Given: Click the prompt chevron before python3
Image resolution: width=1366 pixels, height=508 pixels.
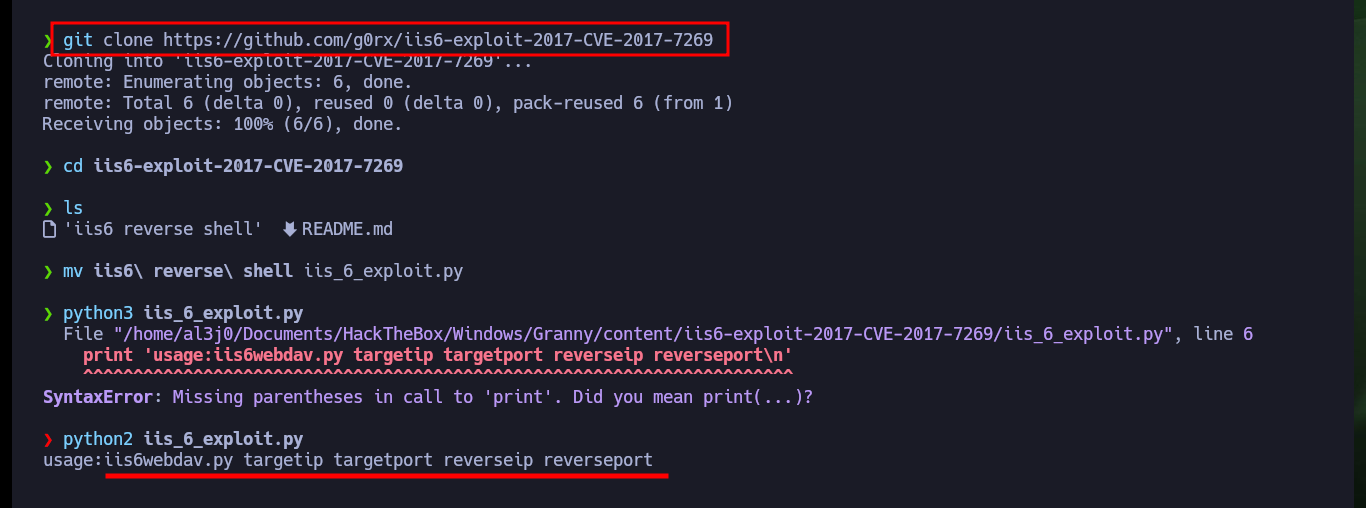Looking at the screenshot, I should pos(48,313).
